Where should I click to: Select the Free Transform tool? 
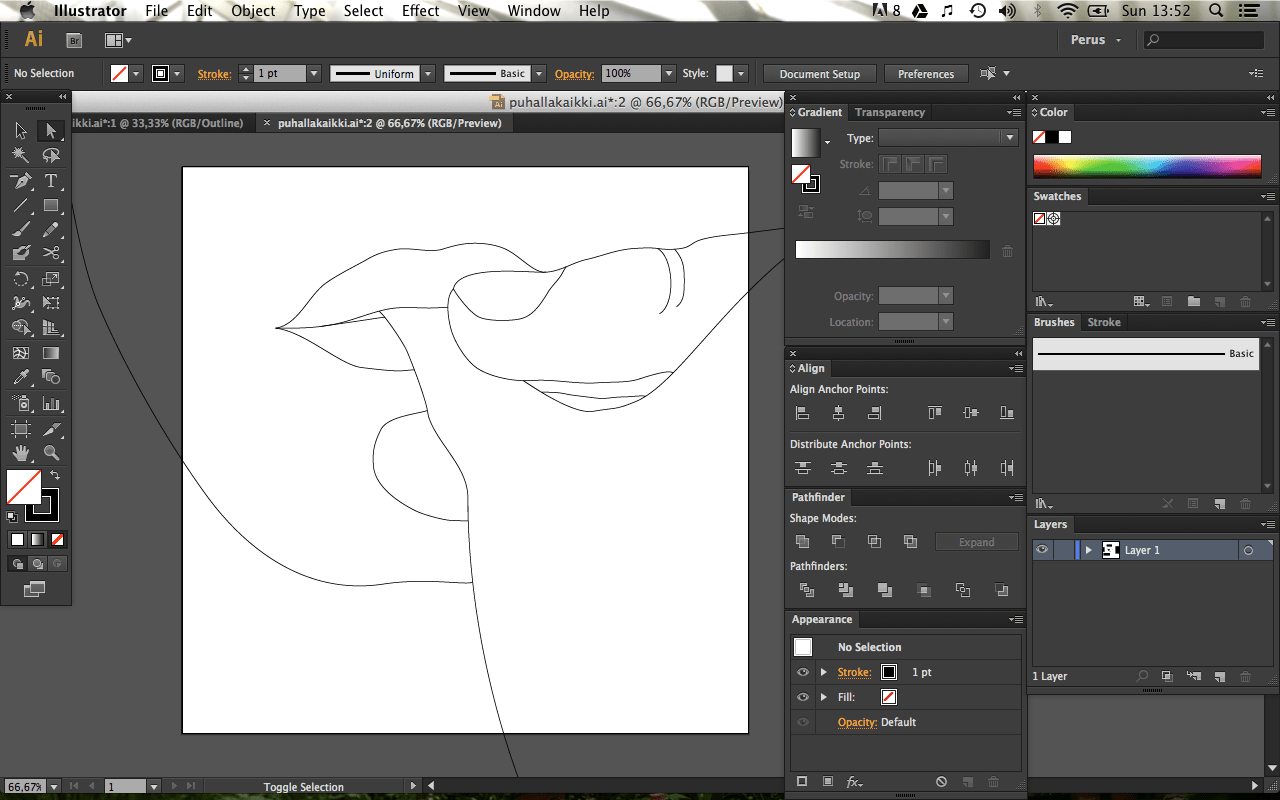click(x=51, y=303)
